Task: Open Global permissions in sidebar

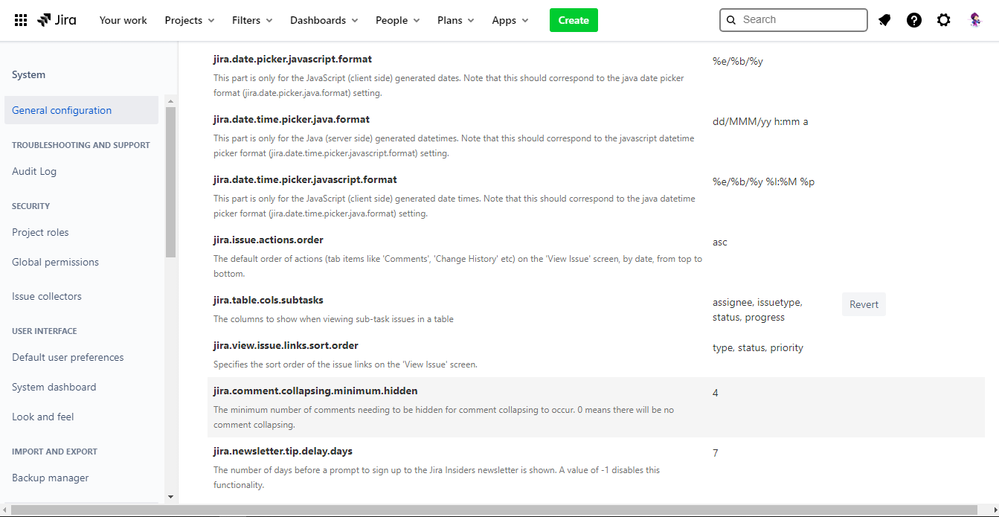Action: (55, 262)
